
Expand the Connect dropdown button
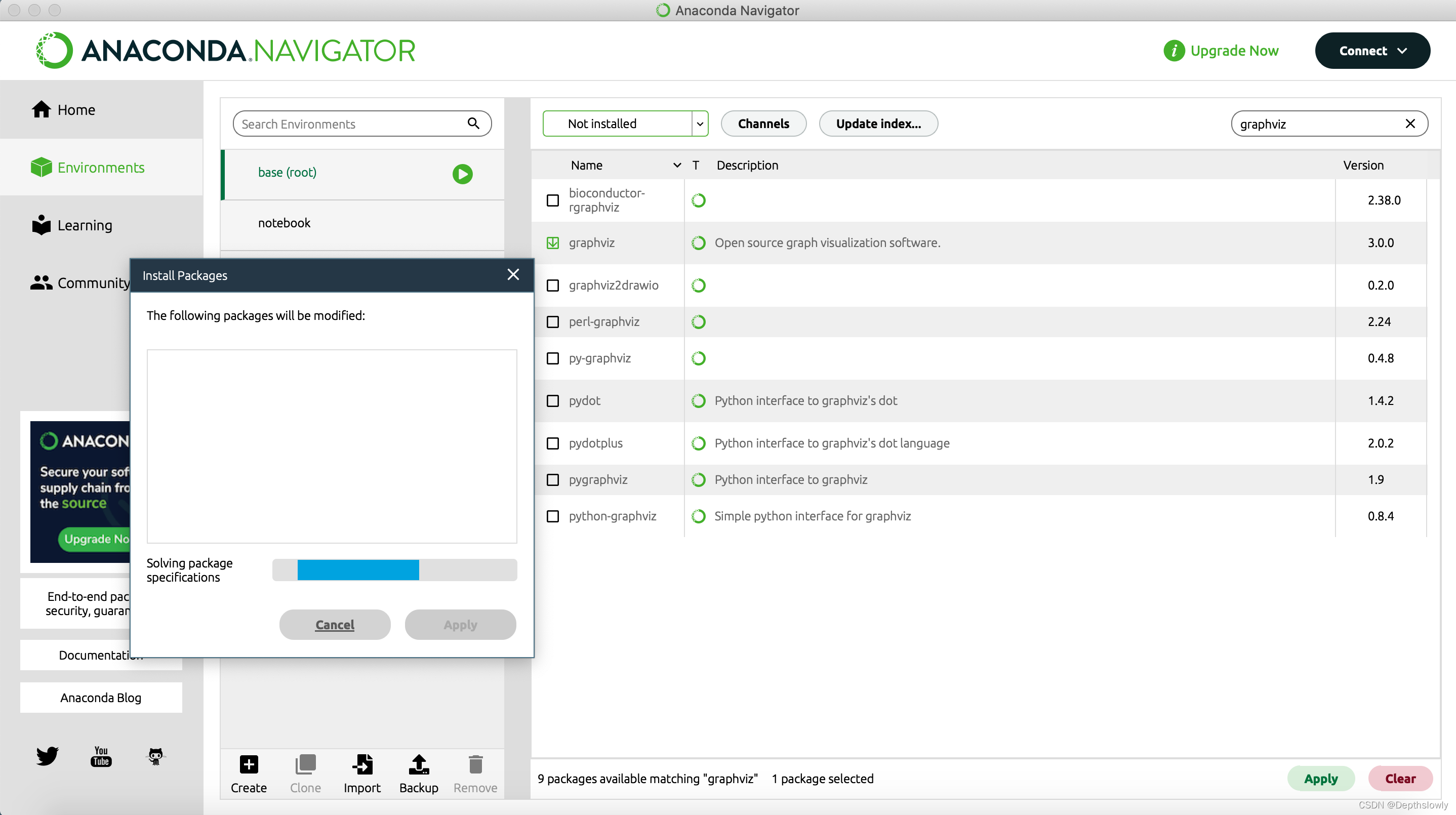1372,51
